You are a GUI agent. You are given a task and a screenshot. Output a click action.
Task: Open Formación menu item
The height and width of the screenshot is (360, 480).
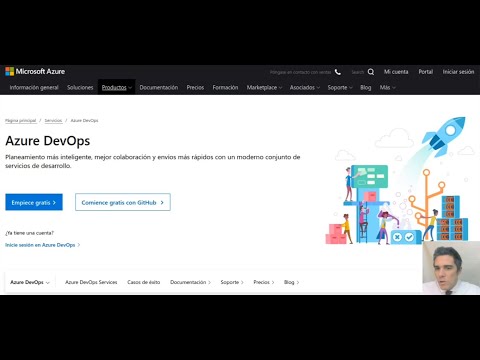[x=225, y=87]
